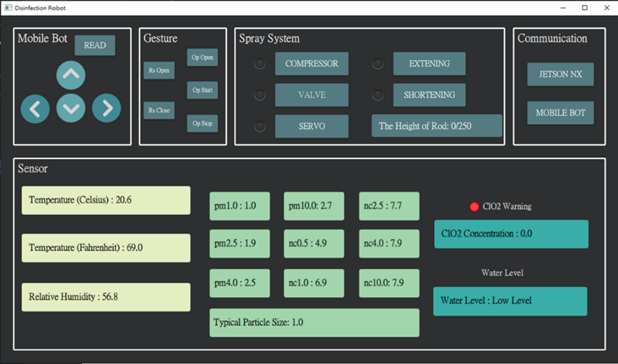Steer the bot using the left arrow
Viewport: 618px width, 364px height.
pos(35,109)
